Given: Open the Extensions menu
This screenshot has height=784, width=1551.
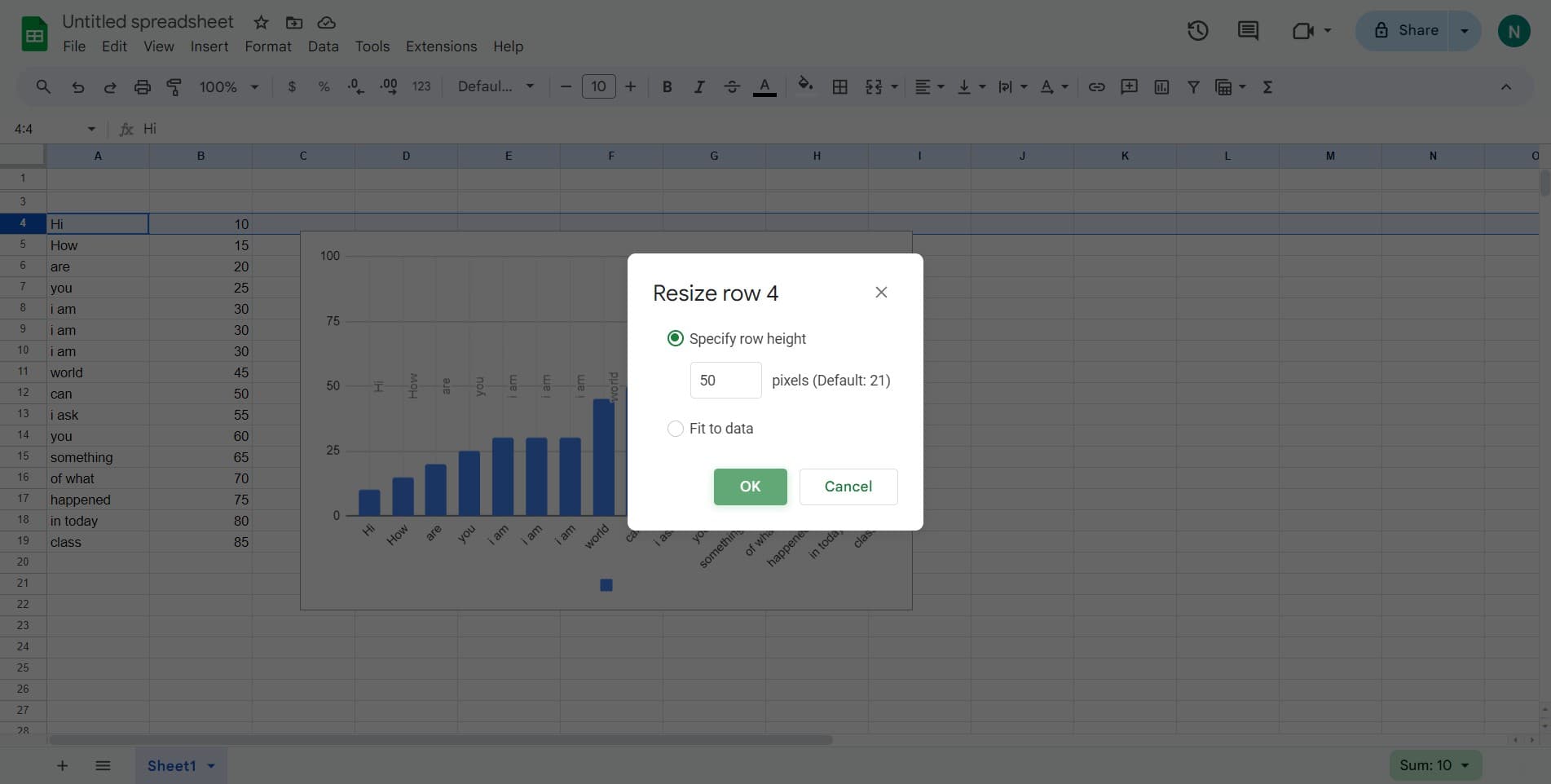Looking at the screenshot, I should click(x=441, y=46).
